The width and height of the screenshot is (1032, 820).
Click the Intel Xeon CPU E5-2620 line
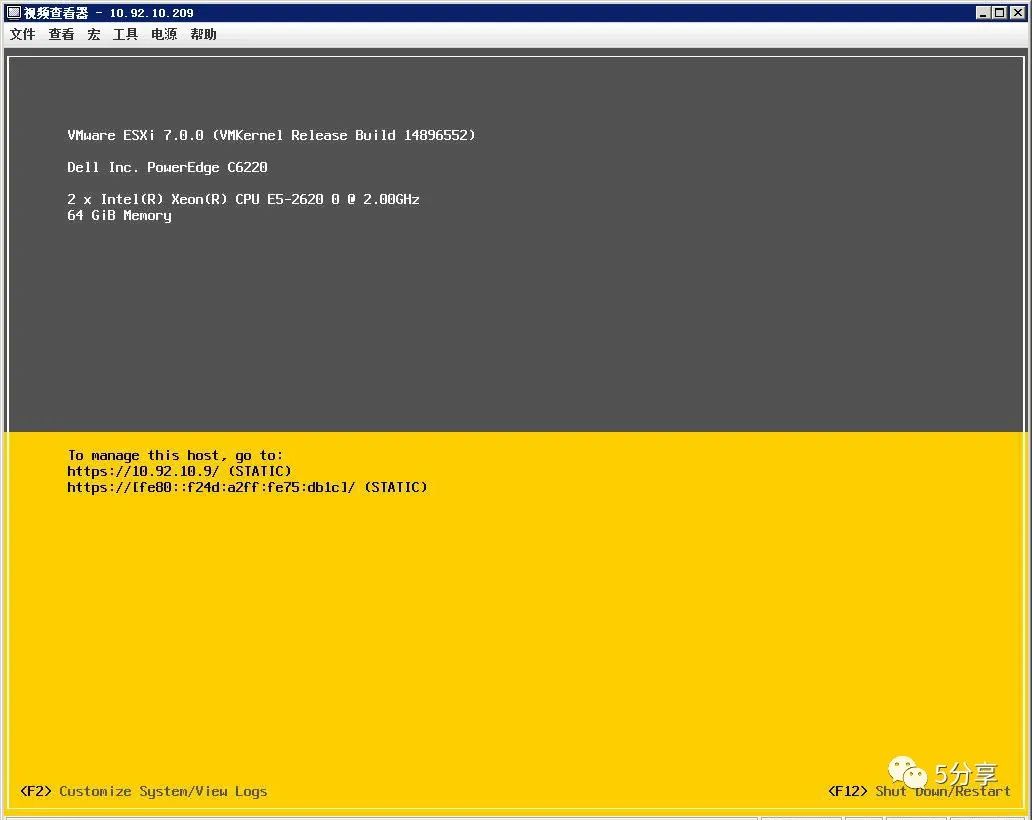(x=243, y=199)
